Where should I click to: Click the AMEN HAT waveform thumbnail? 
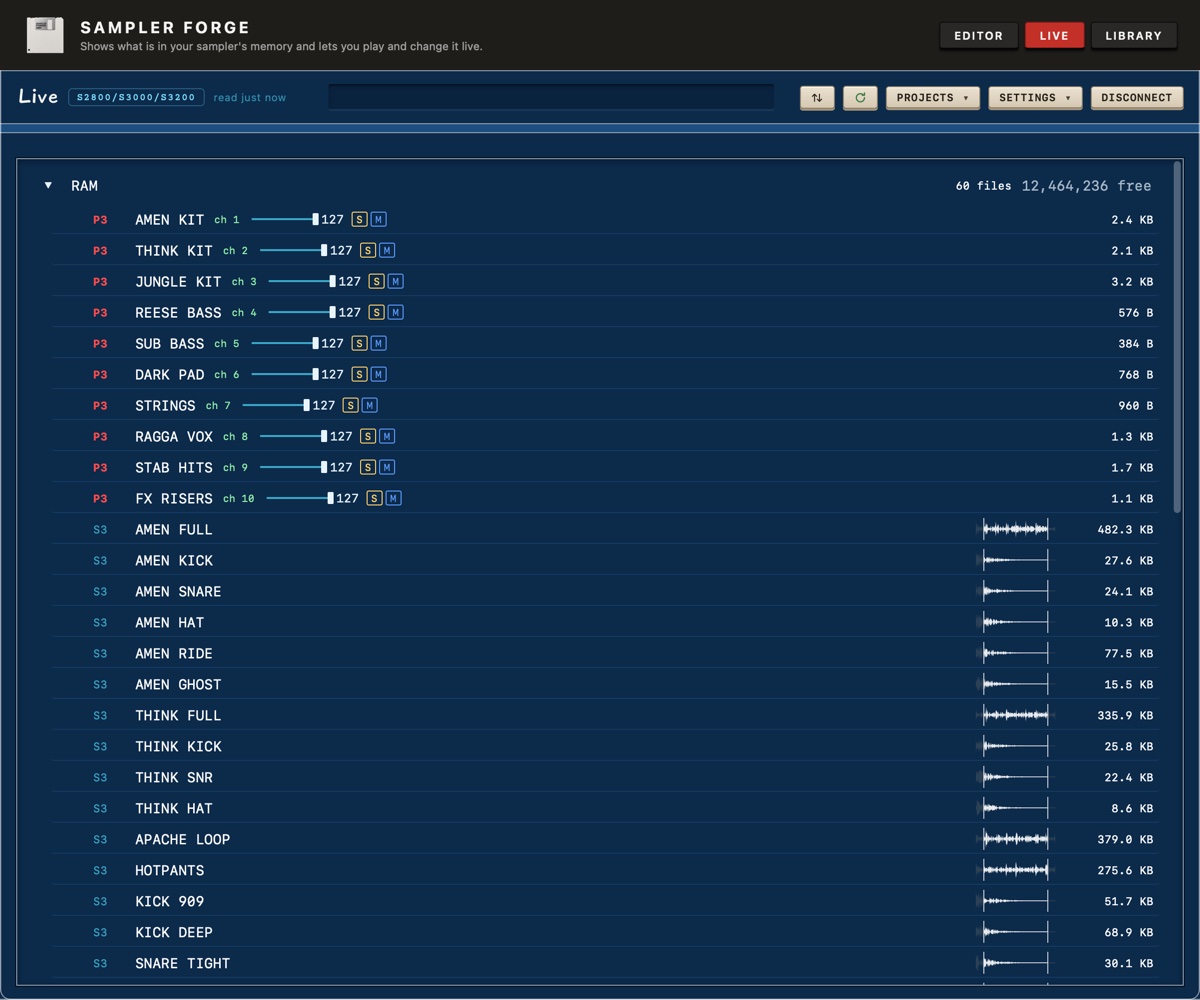pyautogui.click(x=1016, y=622)
